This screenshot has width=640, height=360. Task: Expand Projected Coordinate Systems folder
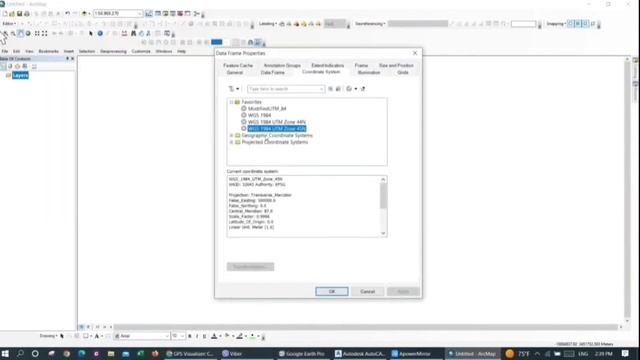click(231, 142)
